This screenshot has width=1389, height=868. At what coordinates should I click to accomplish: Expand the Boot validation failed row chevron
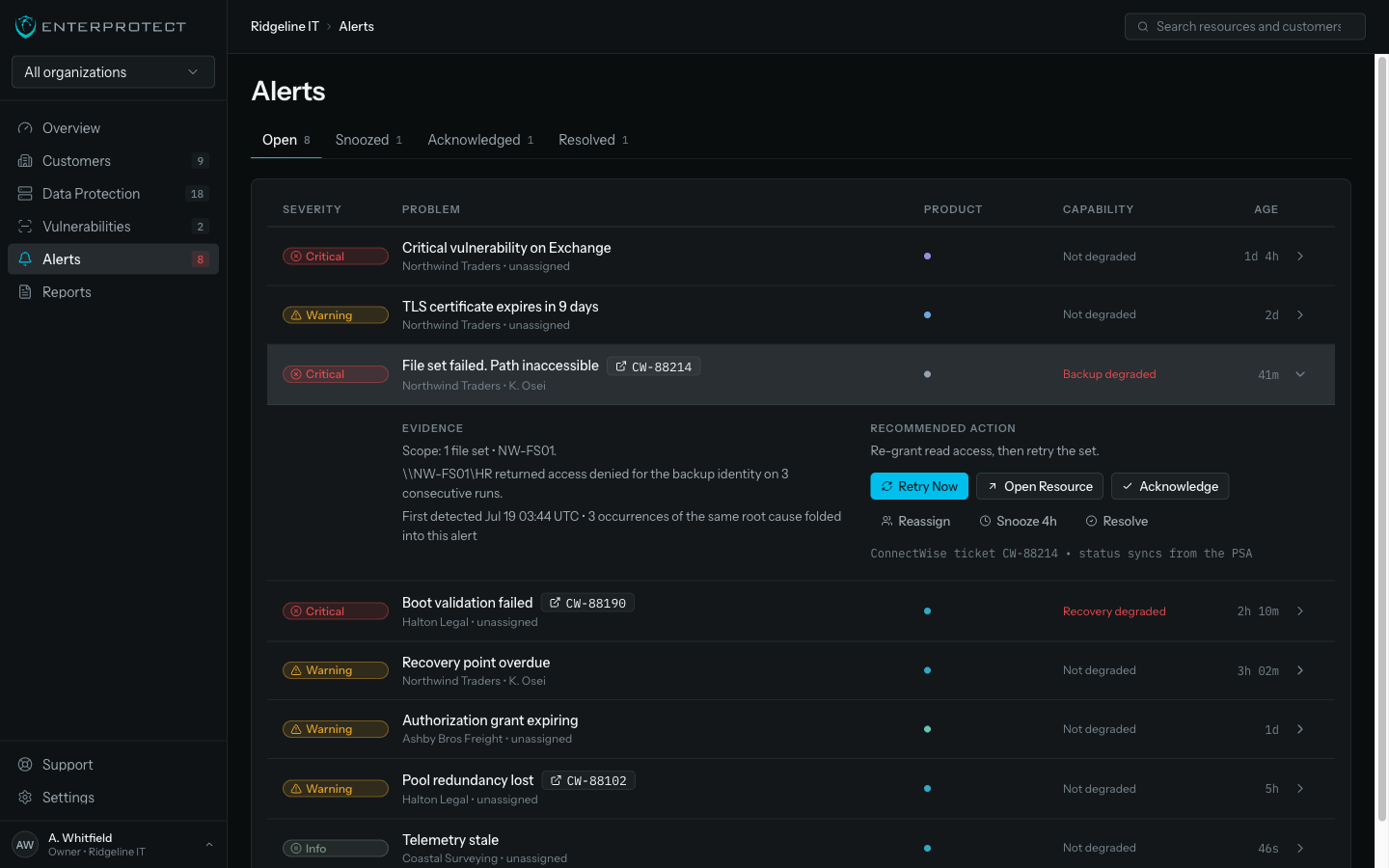coord(1300,611)
